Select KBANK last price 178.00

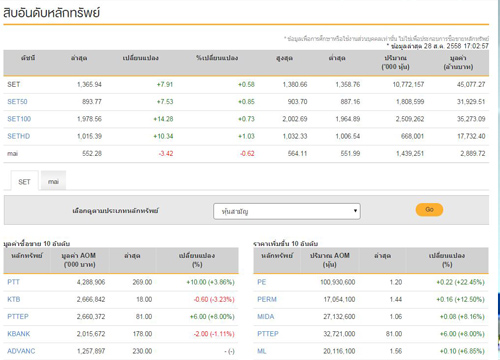pos(142,334)
